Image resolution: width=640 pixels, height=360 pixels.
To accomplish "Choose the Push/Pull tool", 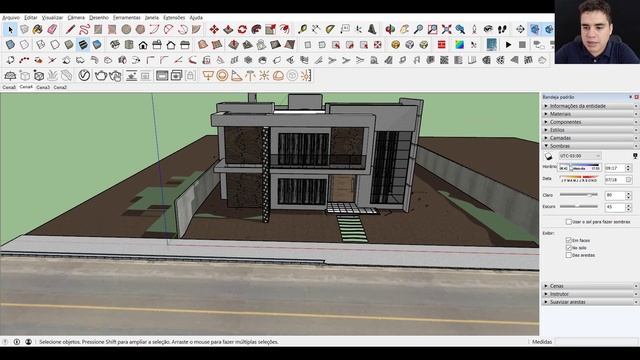I will [x=228, y=29].
